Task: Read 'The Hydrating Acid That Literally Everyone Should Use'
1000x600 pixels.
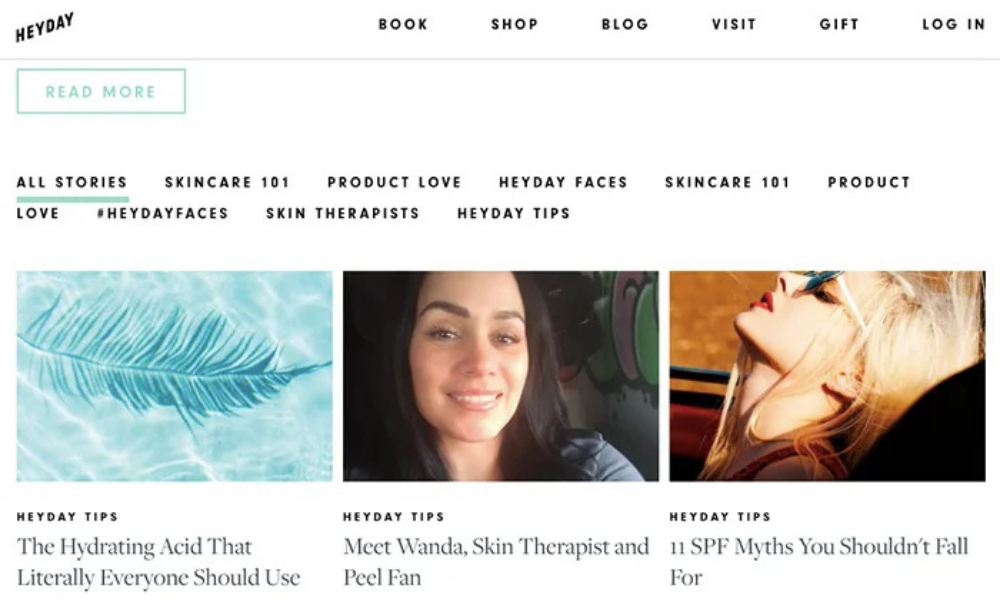Action: pos(159,562)
